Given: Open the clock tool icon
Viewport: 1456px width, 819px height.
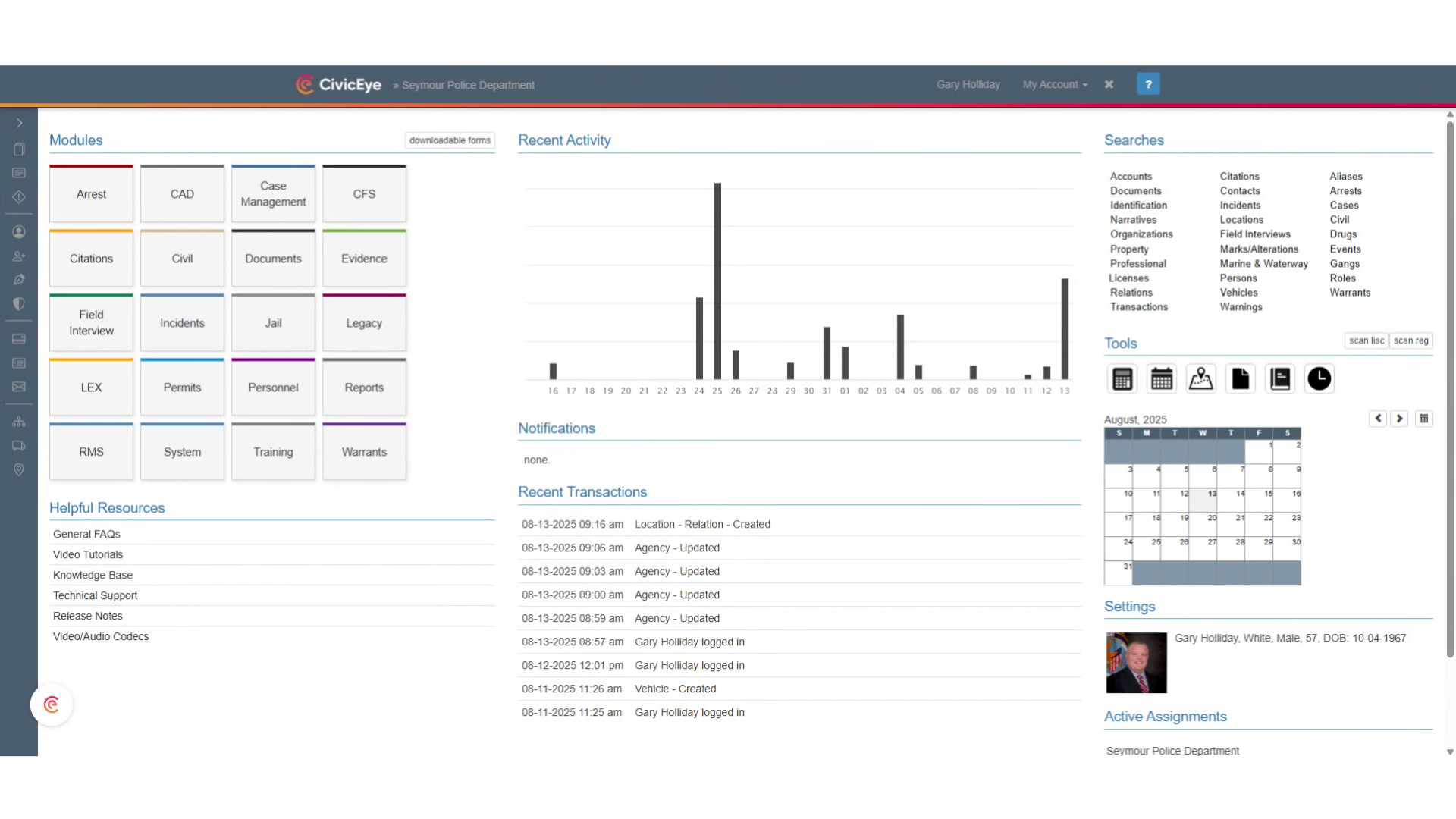Looking at the screenshot, I should (x=1319, y=378).
